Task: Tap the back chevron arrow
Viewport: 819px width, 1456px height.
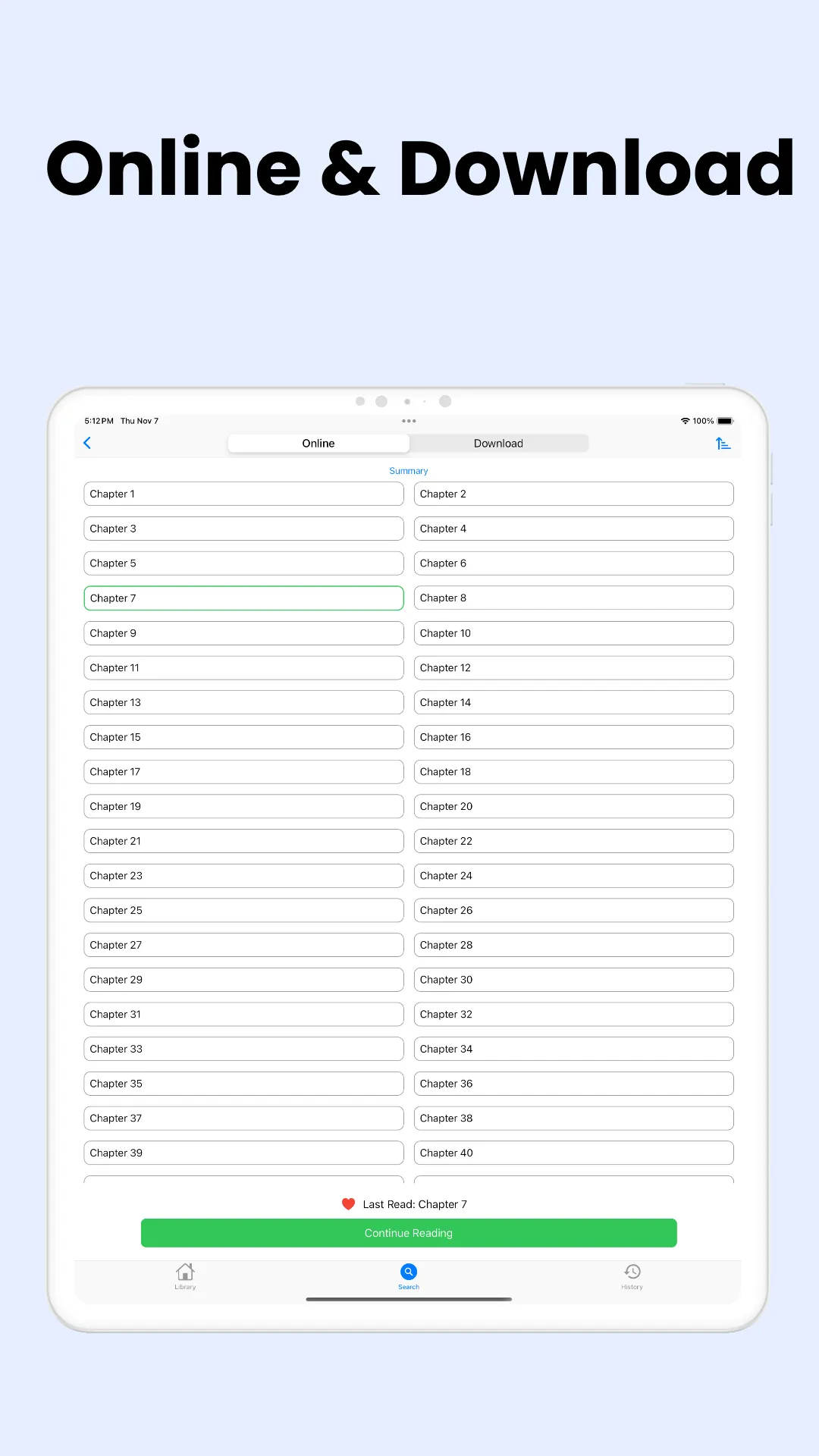Action: [x=87, y=443]
